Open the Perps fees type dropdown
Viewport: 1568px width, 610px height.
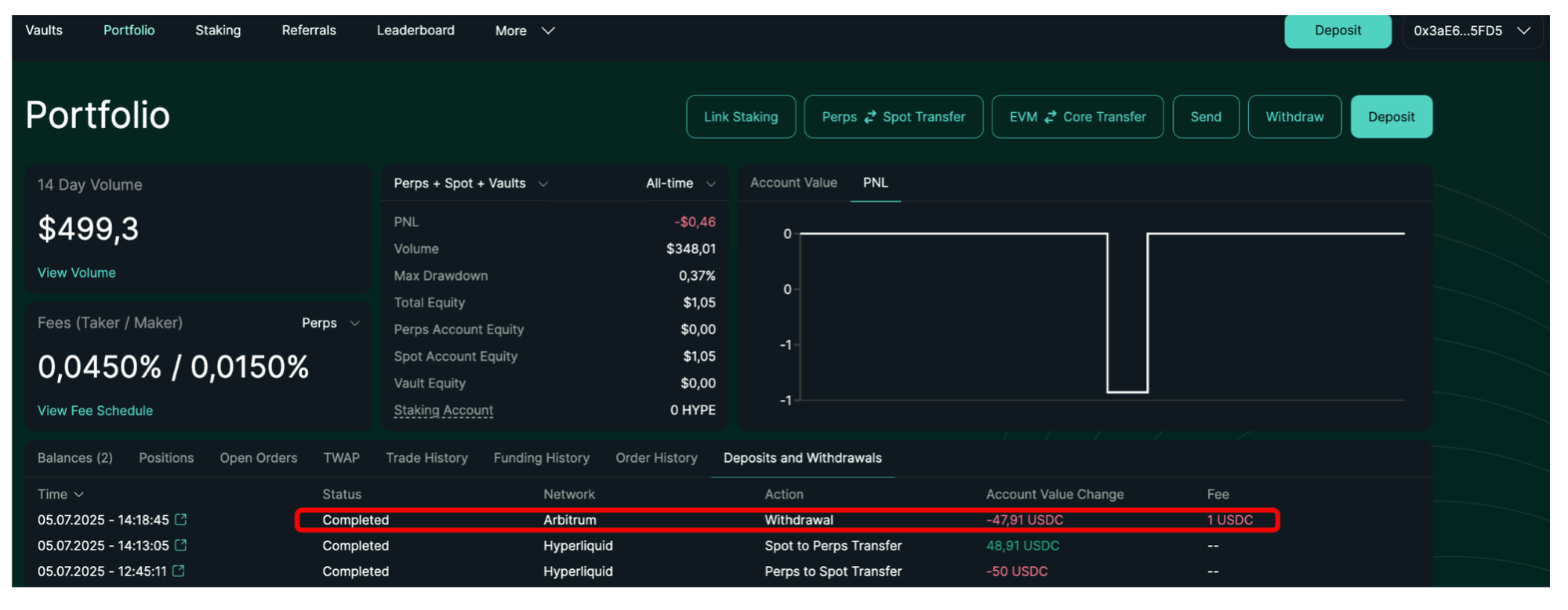click(330, 323)
